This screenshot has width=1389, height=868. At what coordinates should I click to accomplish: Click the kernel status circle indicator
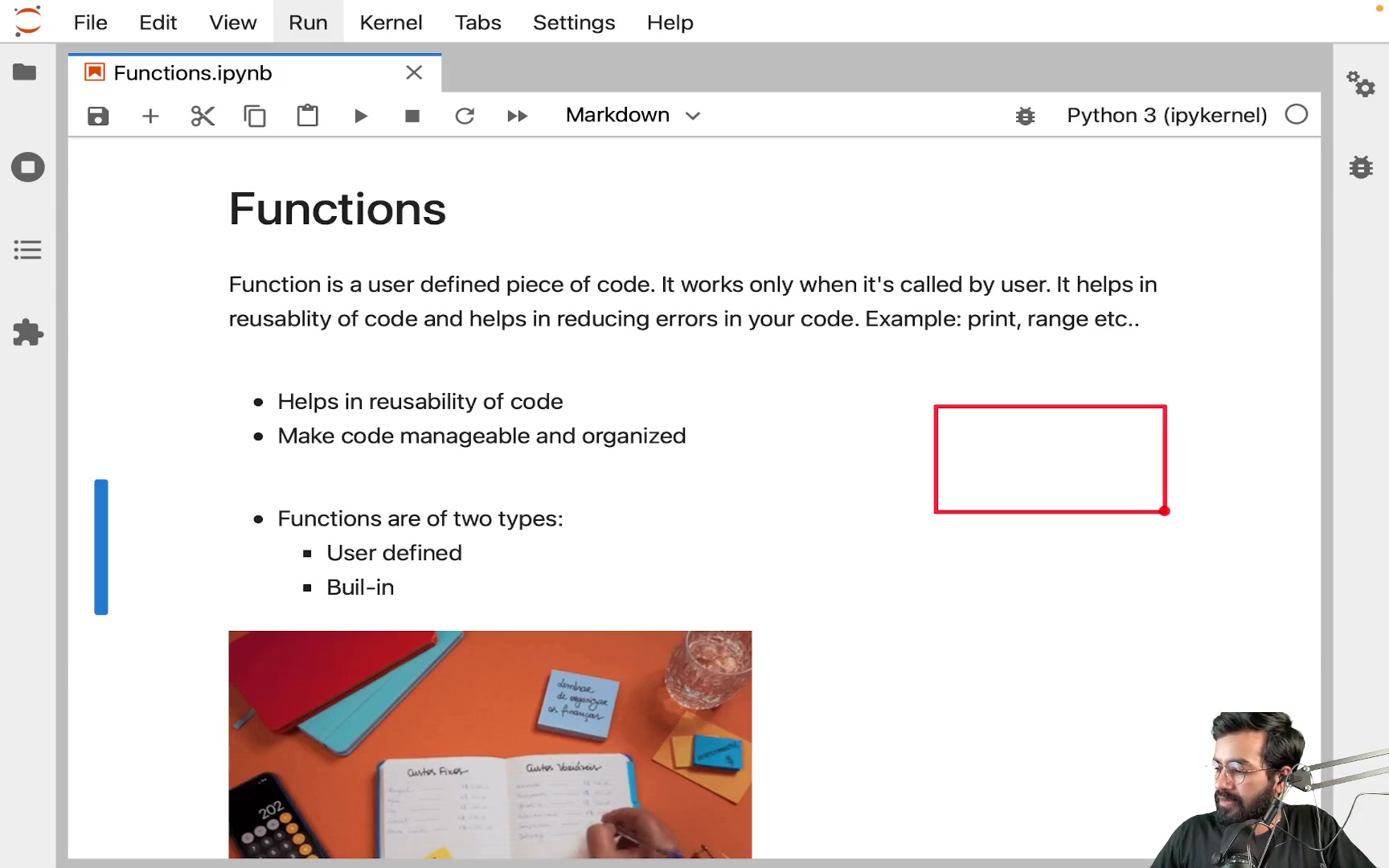[1296, 114]
